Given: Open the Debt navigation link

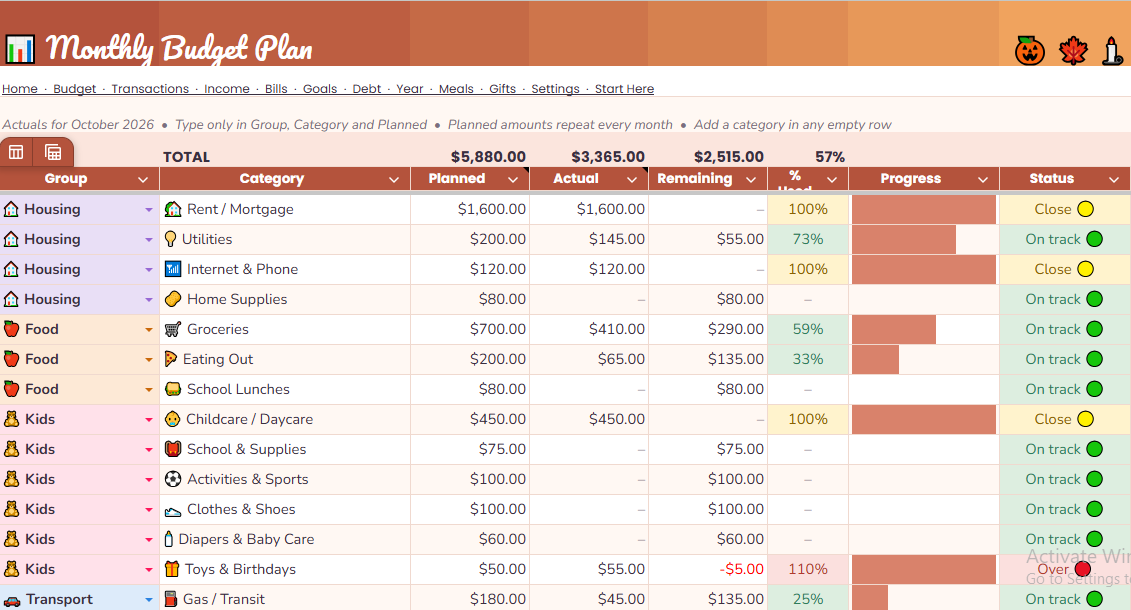Looking at the screenshot, I should click(366, 89).
